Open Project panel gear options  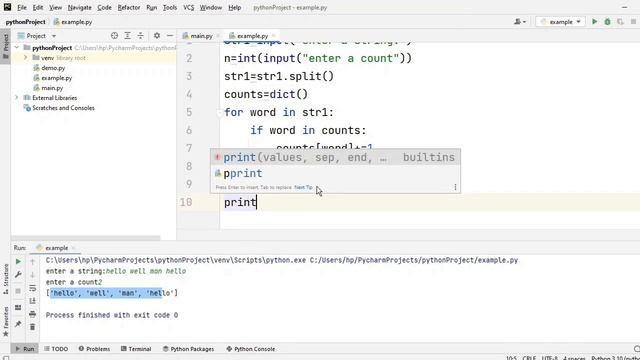[x=157, y=36]
